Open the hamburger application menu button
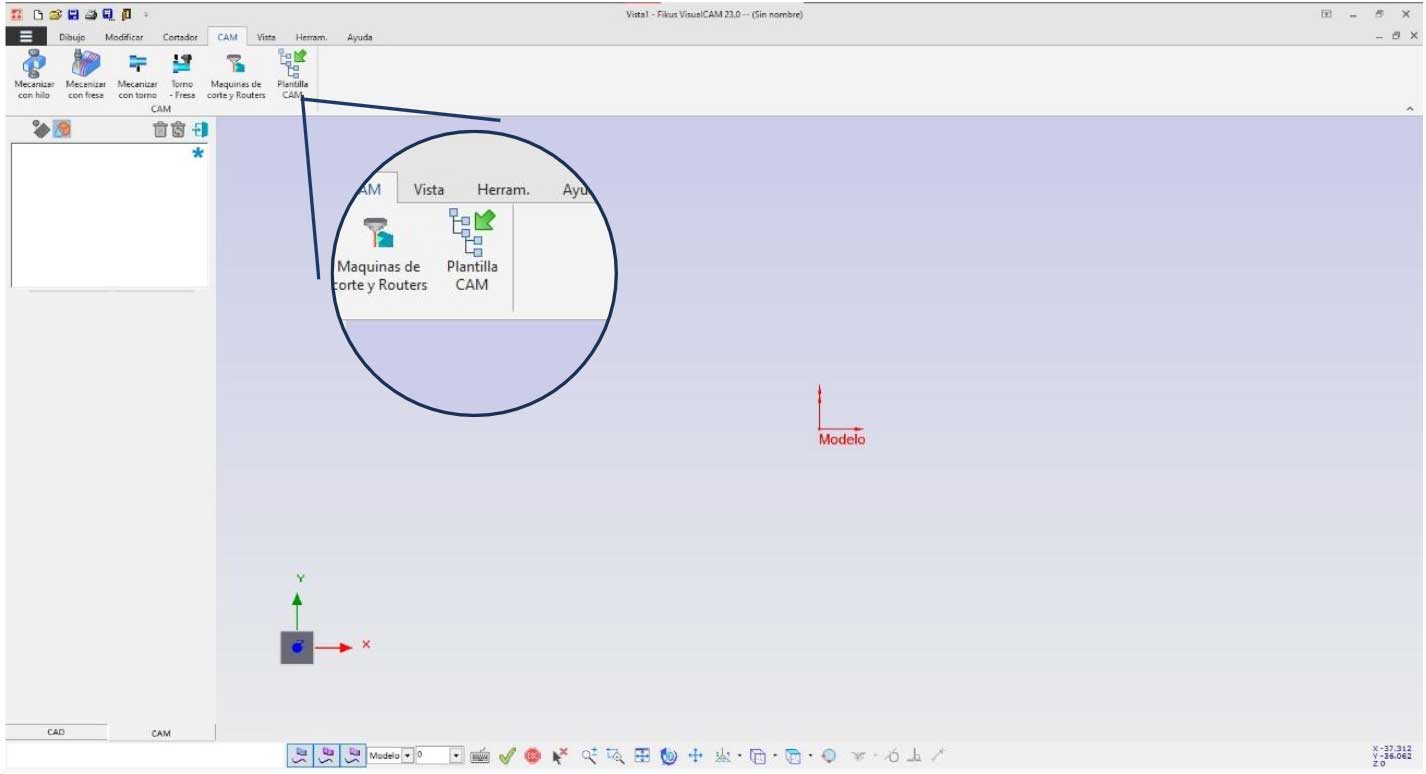The width and height of the screenshot is (1426, 774). click(26, 37)
